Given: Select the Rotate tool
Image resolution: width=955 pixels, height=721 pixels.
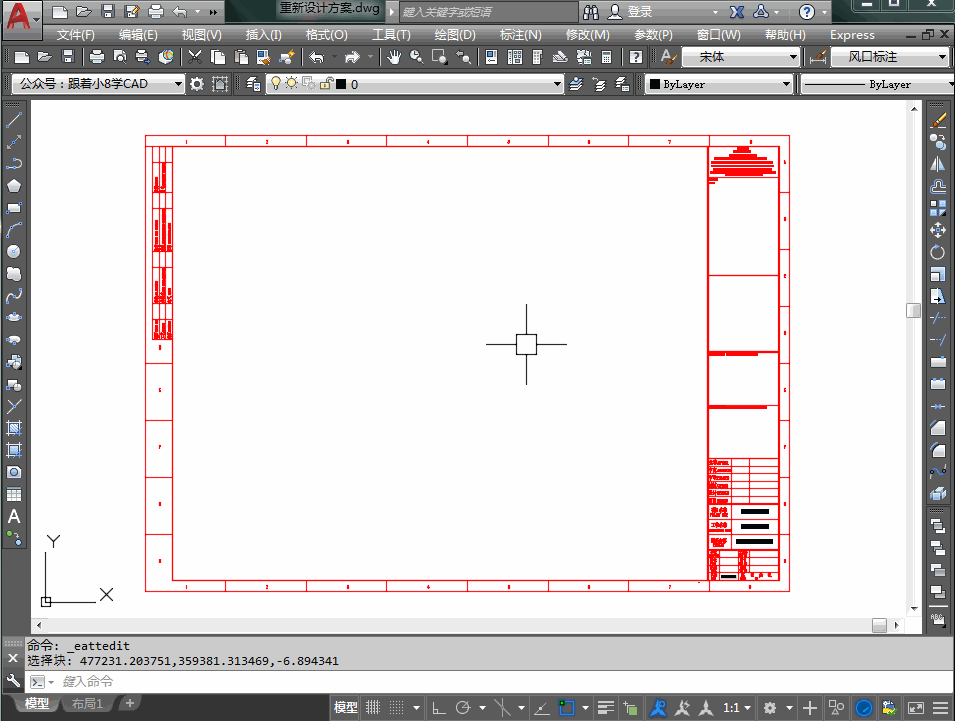Looking at the screenshot, I should [938, 252].
